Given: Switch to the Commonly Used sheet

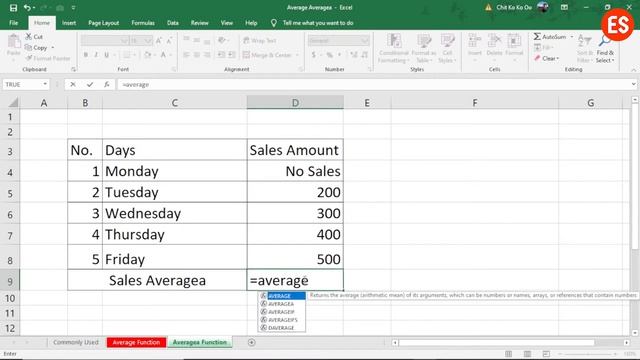Looking at the screenshot, I should click(76, 342).
